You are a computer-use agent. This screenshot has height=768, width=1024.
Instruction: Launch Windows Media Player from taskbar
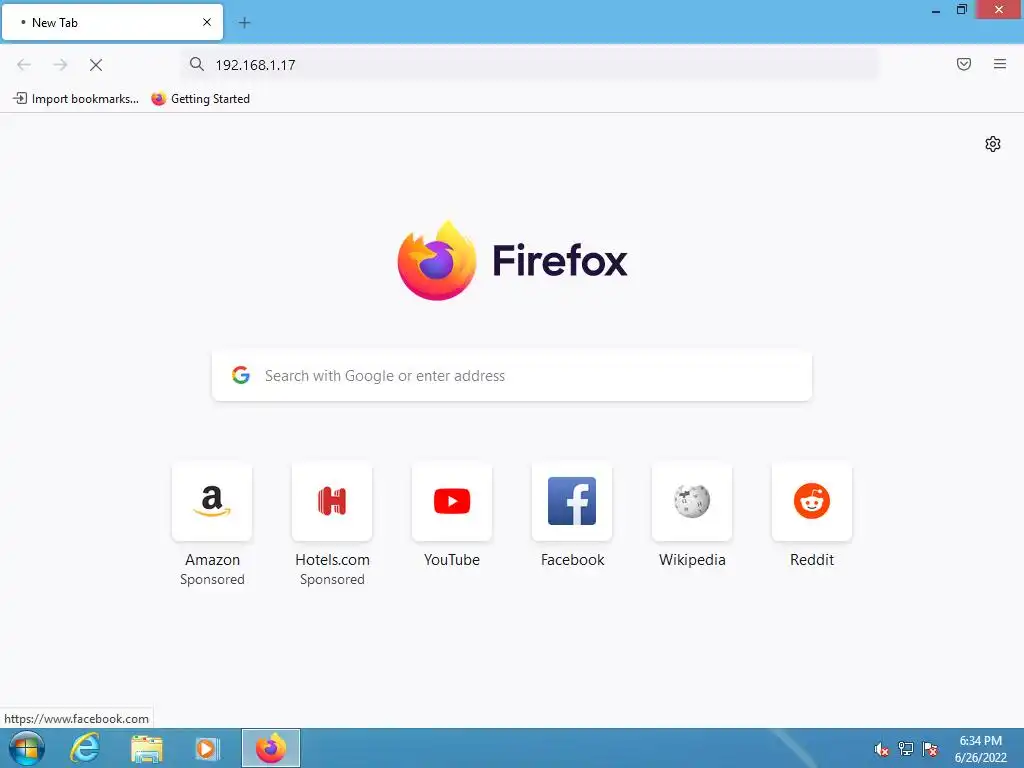tap(207, 748)
